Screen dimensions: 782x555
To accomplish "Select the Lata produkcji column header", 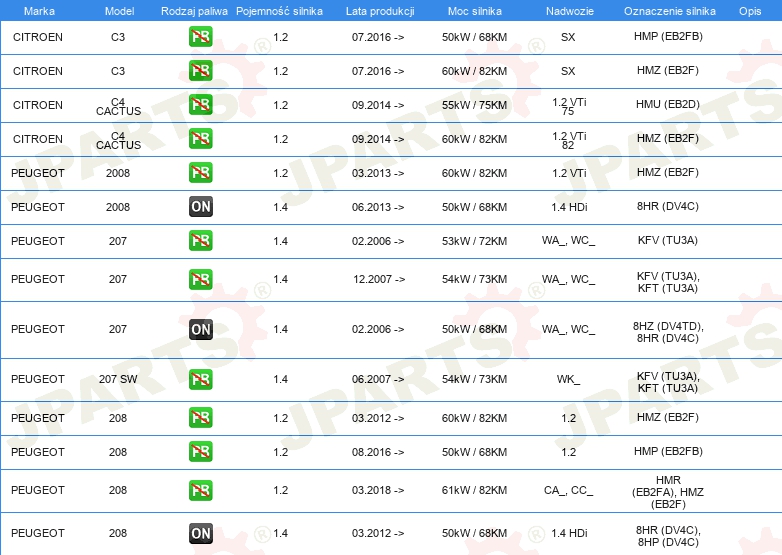I will (378, 10).
